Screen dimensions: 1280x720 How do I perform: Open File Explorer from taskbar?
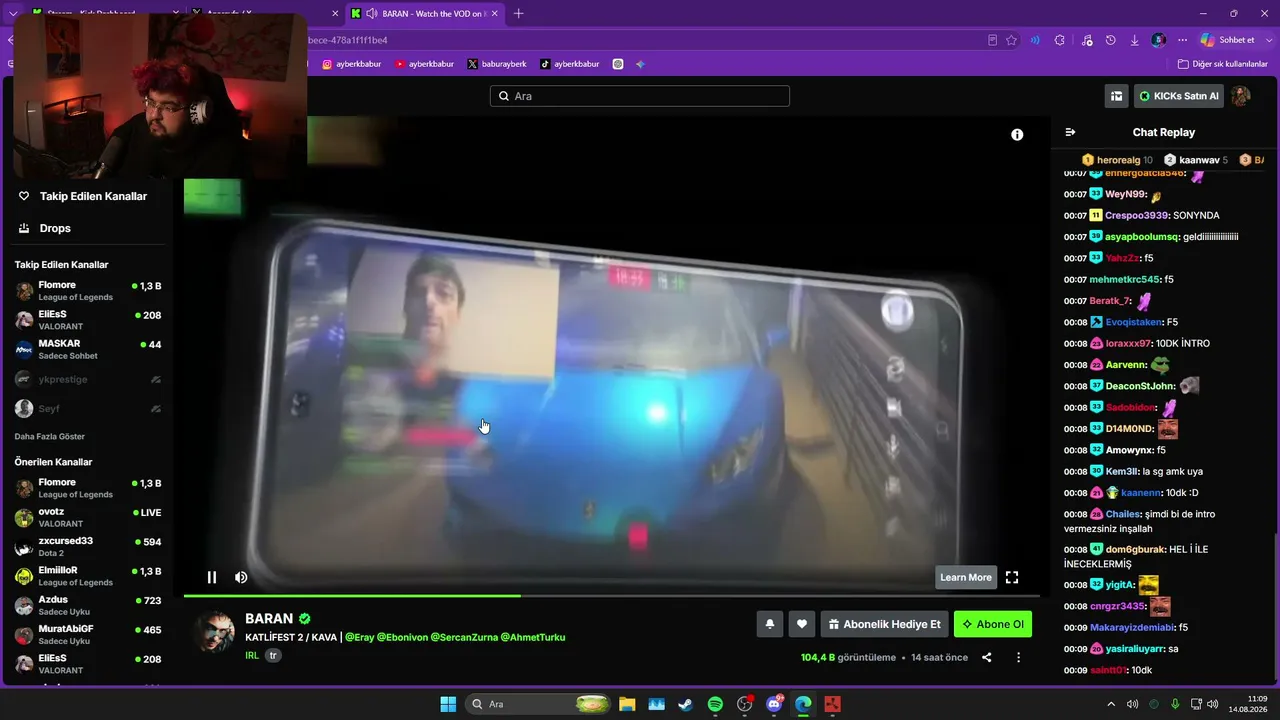(627, 704)
